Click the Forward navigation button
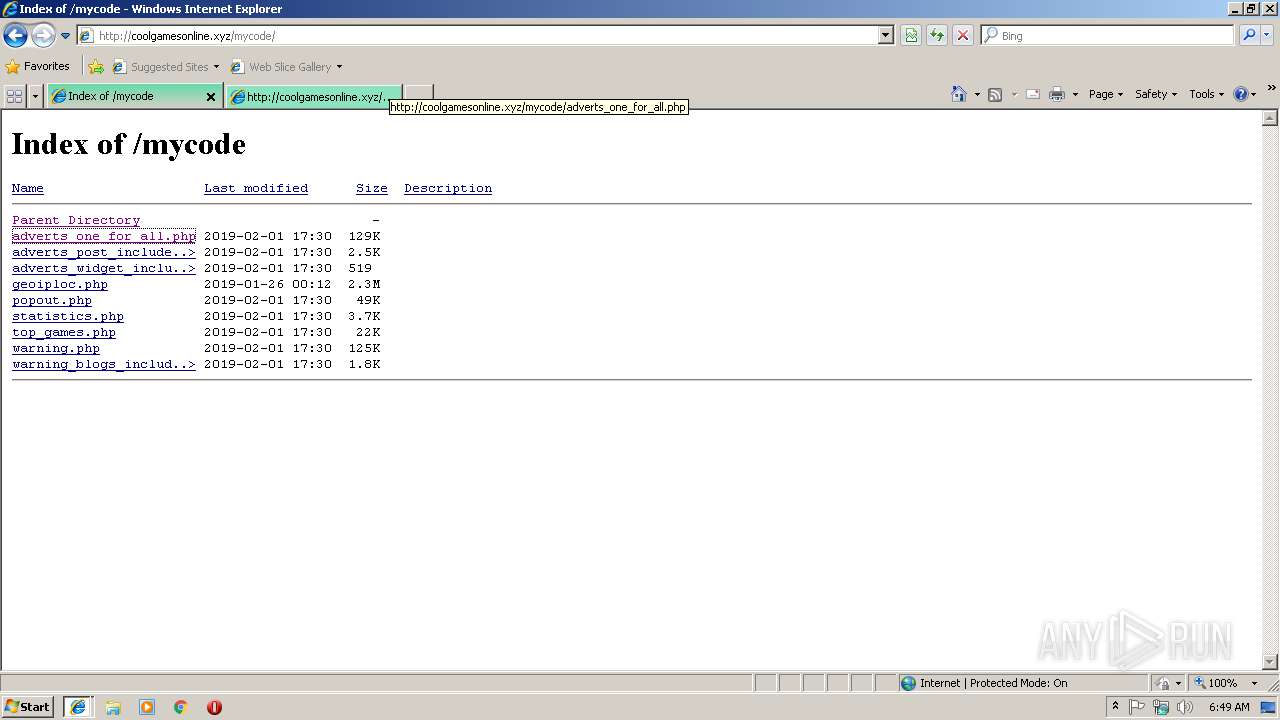This screenshot has width=1280, height=720. click(x=43, y=36)
